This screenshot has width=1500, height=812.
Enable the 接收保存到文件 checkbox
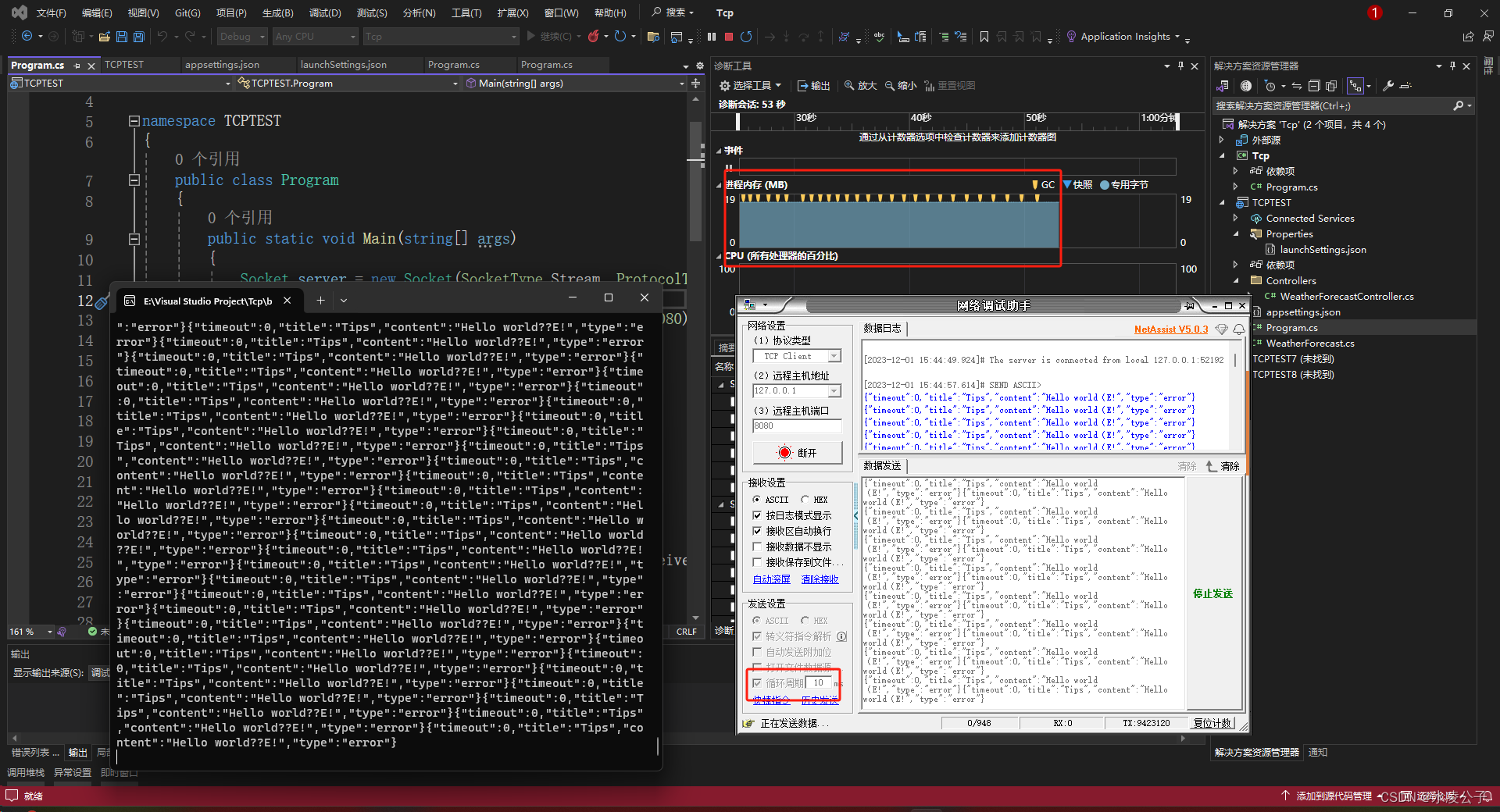tap(757, 562)
